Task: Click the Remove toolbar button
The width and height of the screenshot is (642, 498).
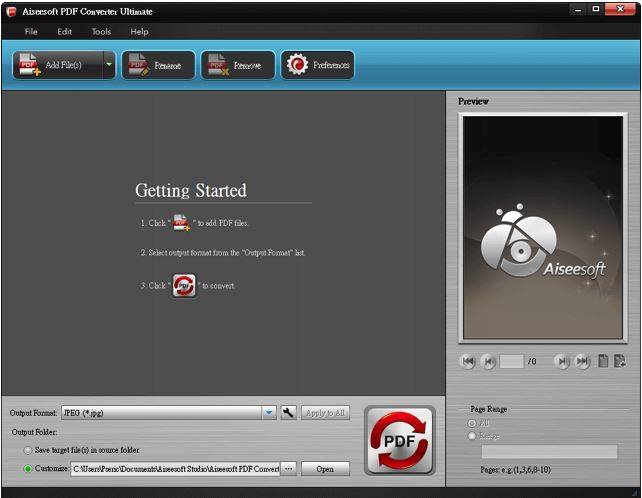Action: (x=238, y=65)
